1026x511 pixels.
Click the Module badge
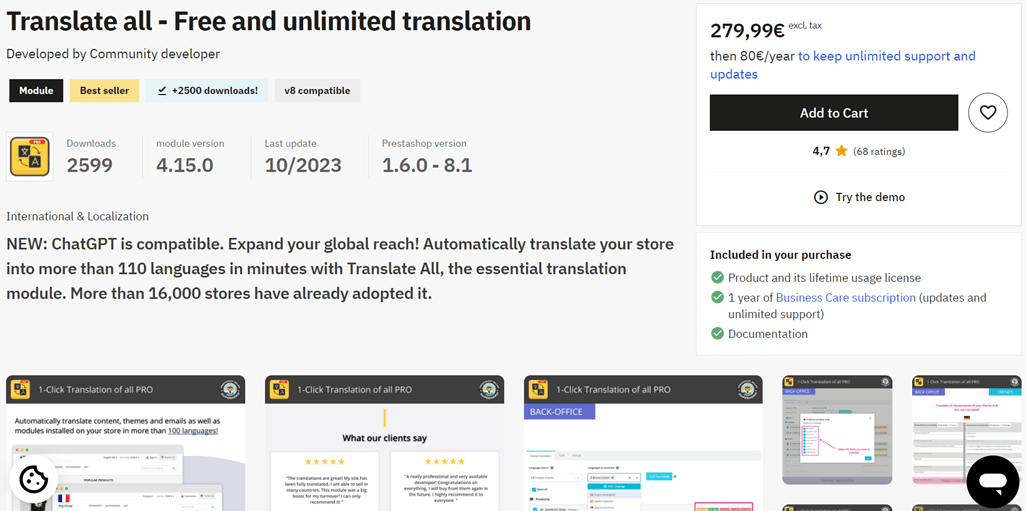(x=36, y=91)
